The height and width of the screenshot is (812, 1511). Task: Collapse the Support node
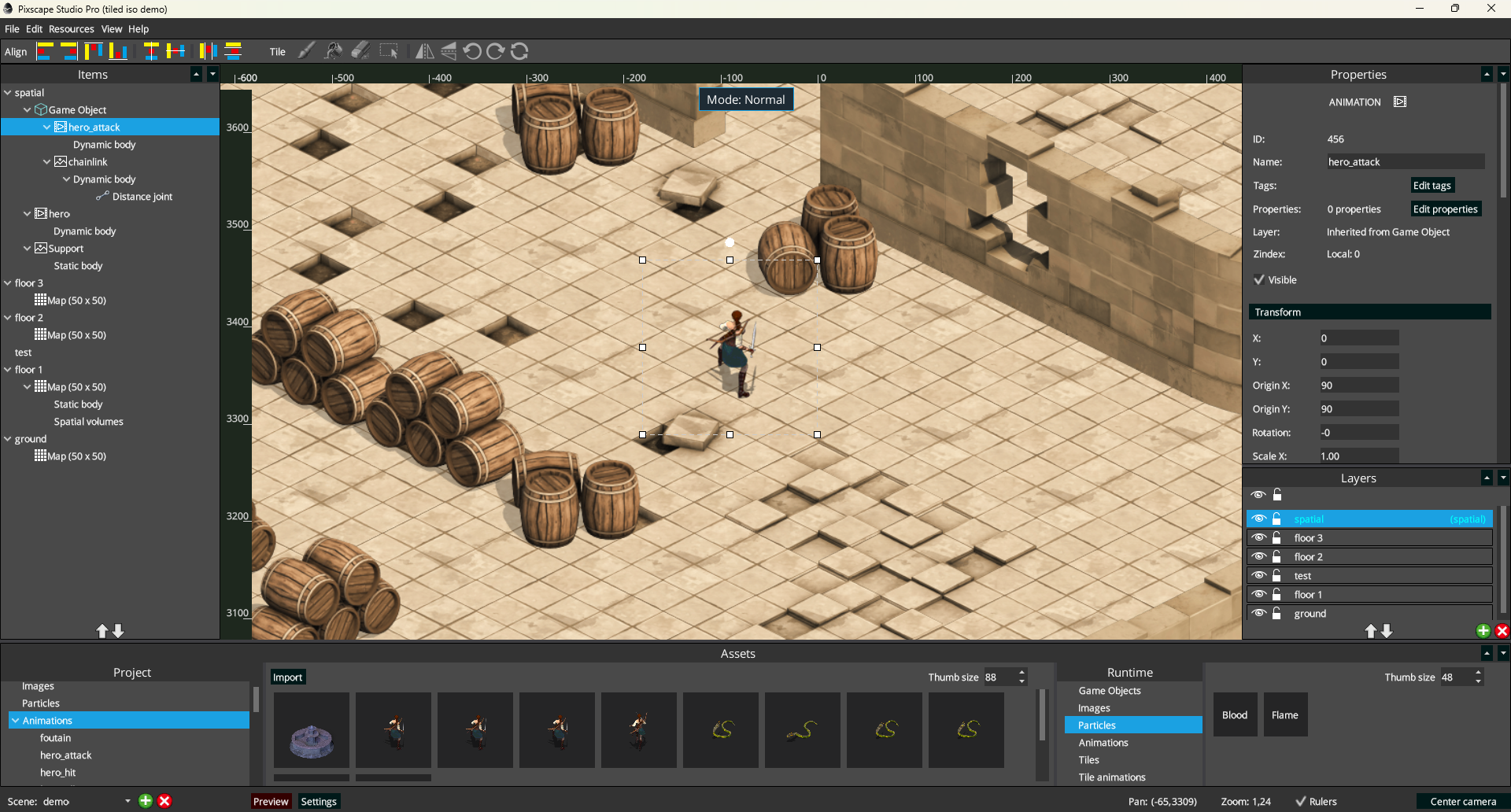point(28,248)
